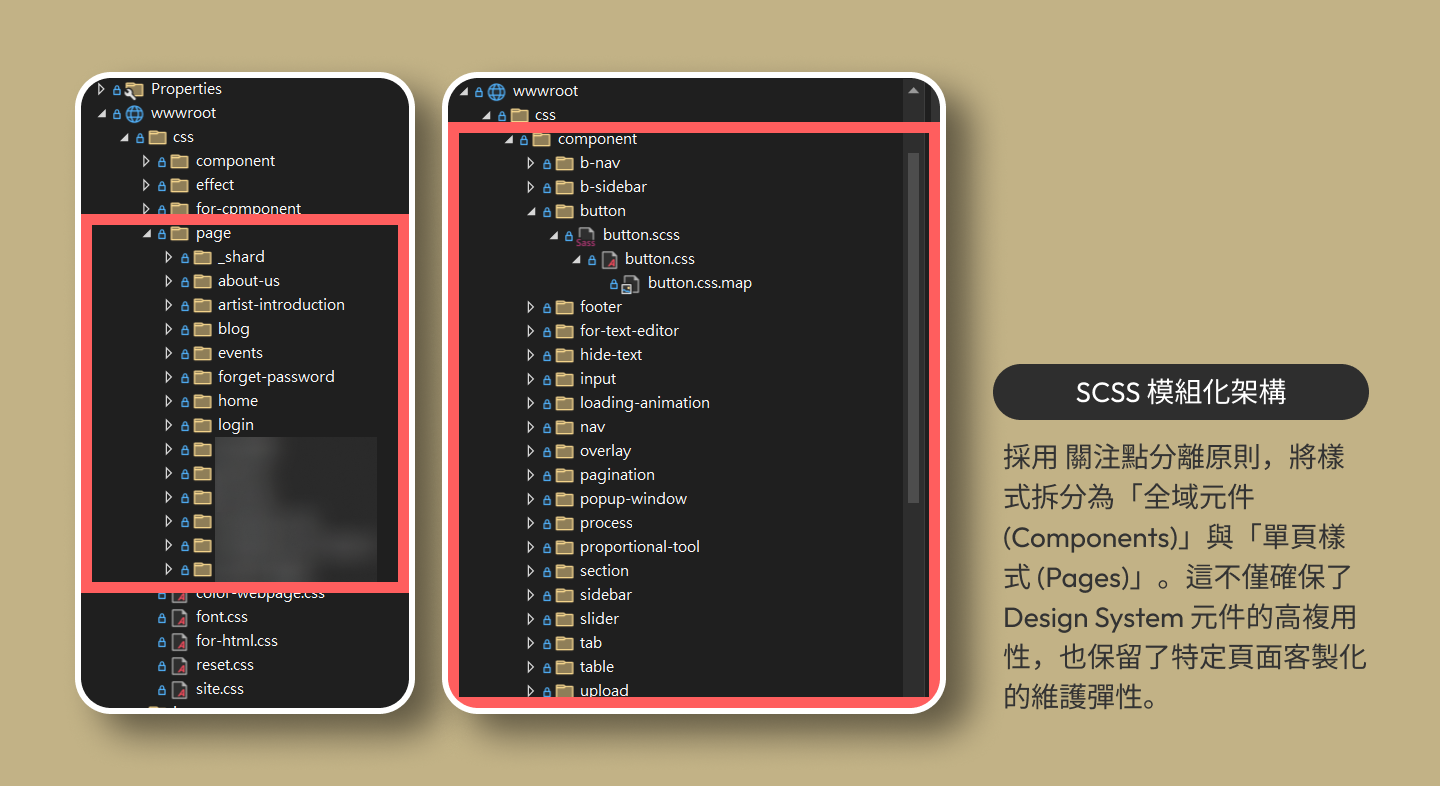1440x786 pixels.
Task: Collapse the page folder
Action: (x=146, y=233)
